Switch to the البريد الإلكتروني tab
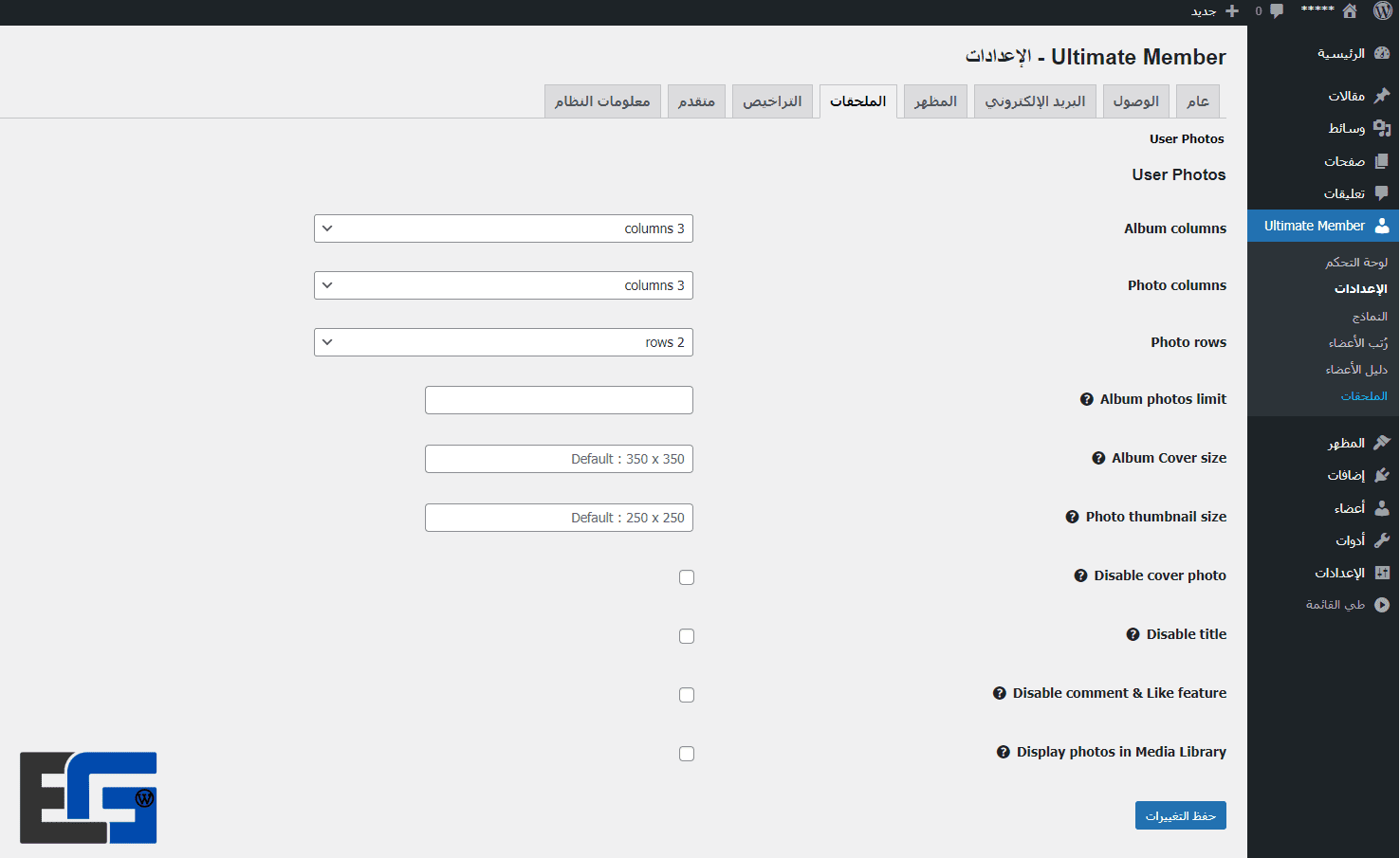This screenshot has height=858, width=1400. [x=1035, y=101]
